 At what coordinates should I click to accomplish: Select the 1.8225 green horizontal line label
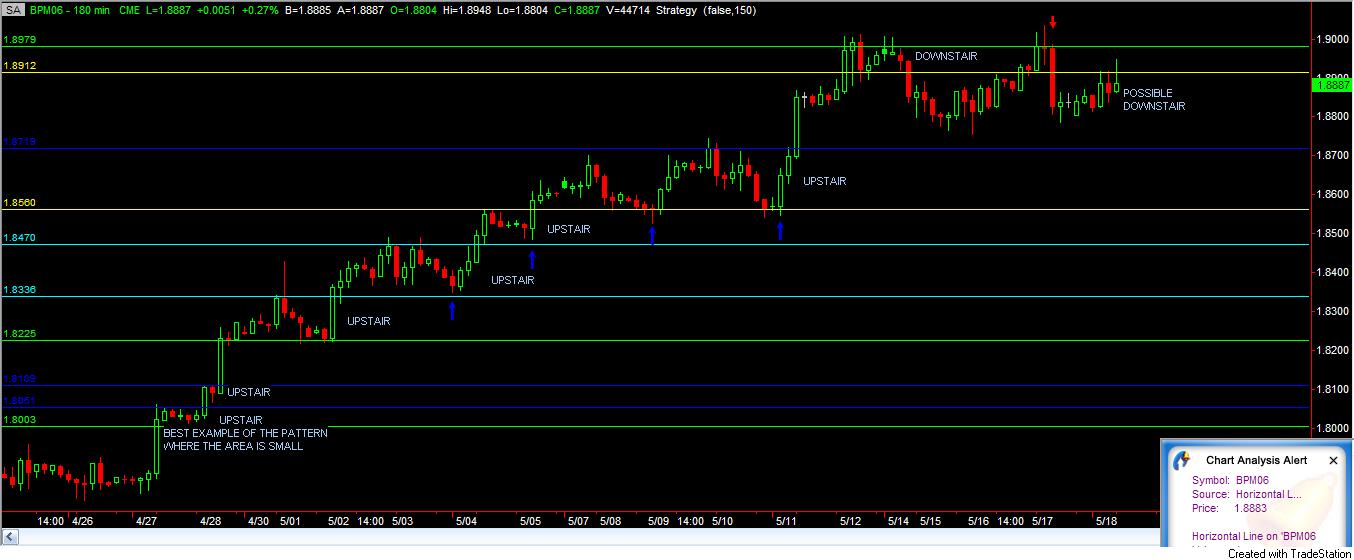tap(20, 334)
